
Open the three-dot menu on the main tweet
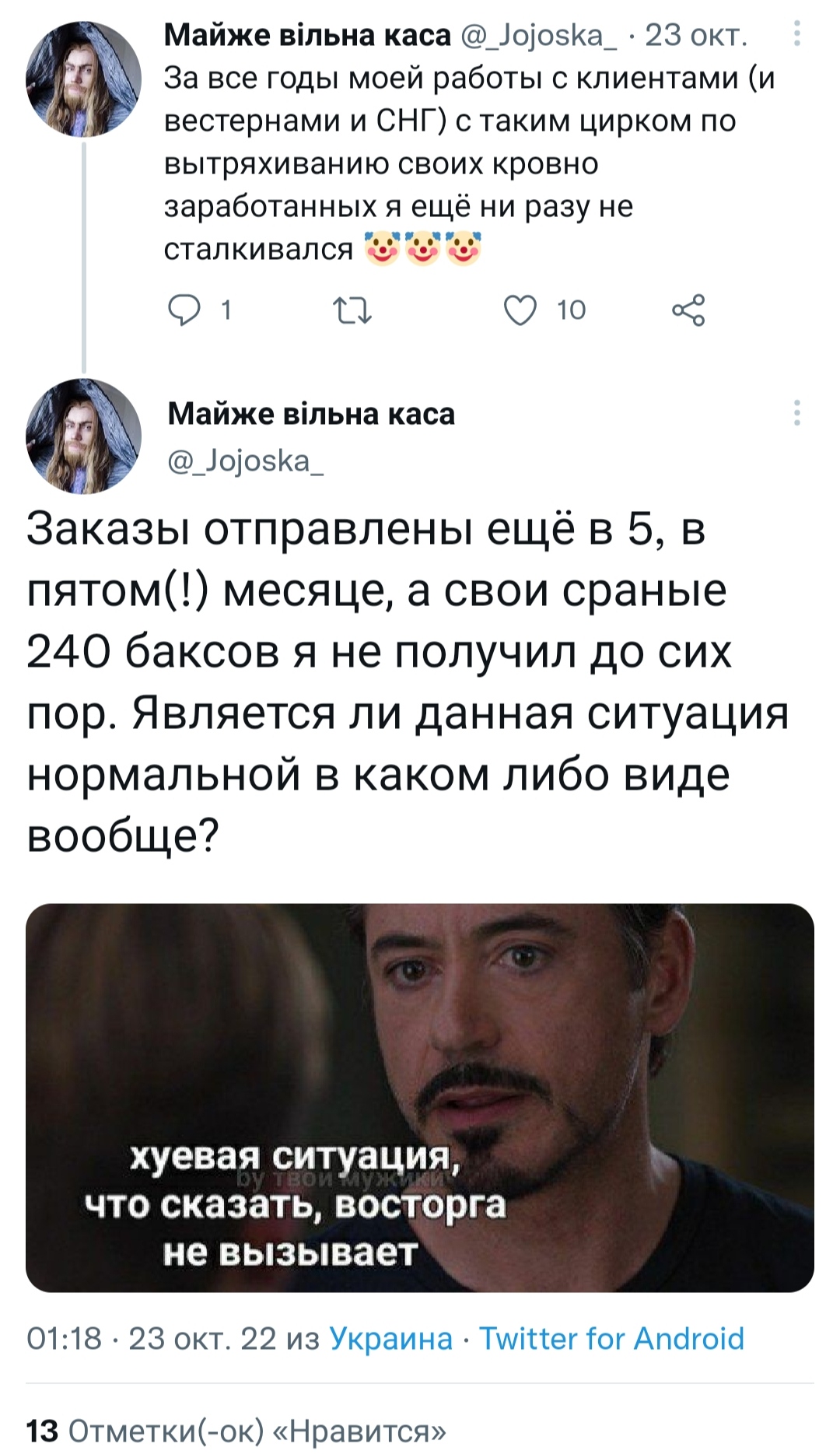click(796, 412)
